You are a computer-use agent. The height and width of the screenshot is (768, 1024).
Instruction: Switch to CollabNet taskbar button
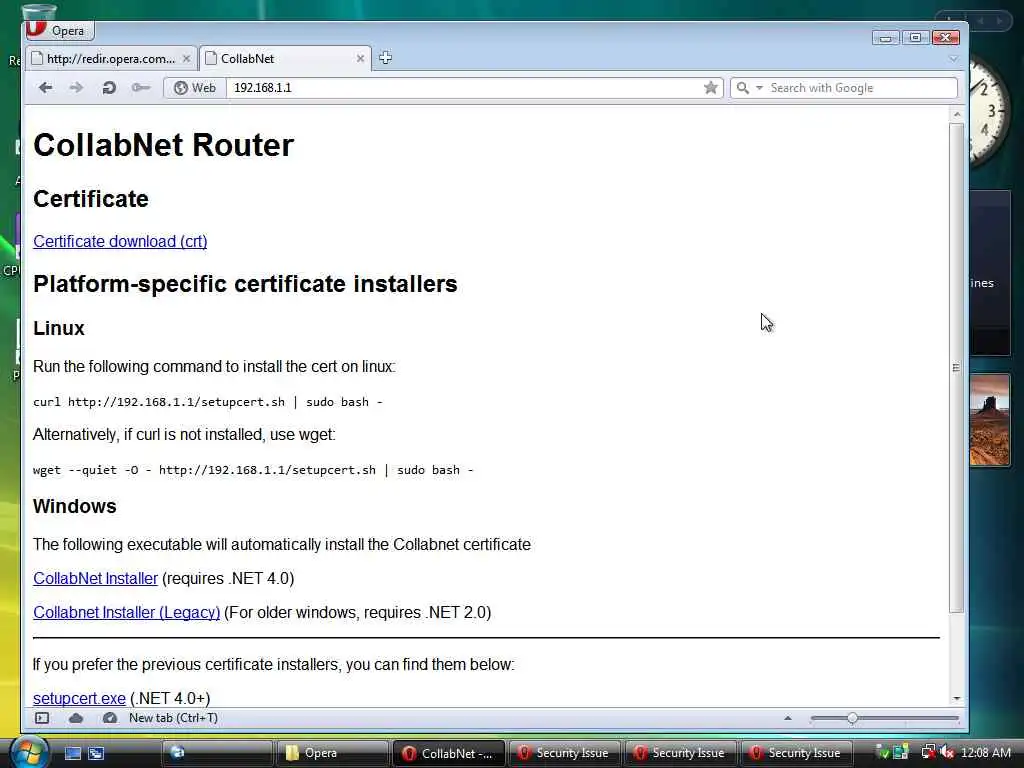[x=448, y=753]
